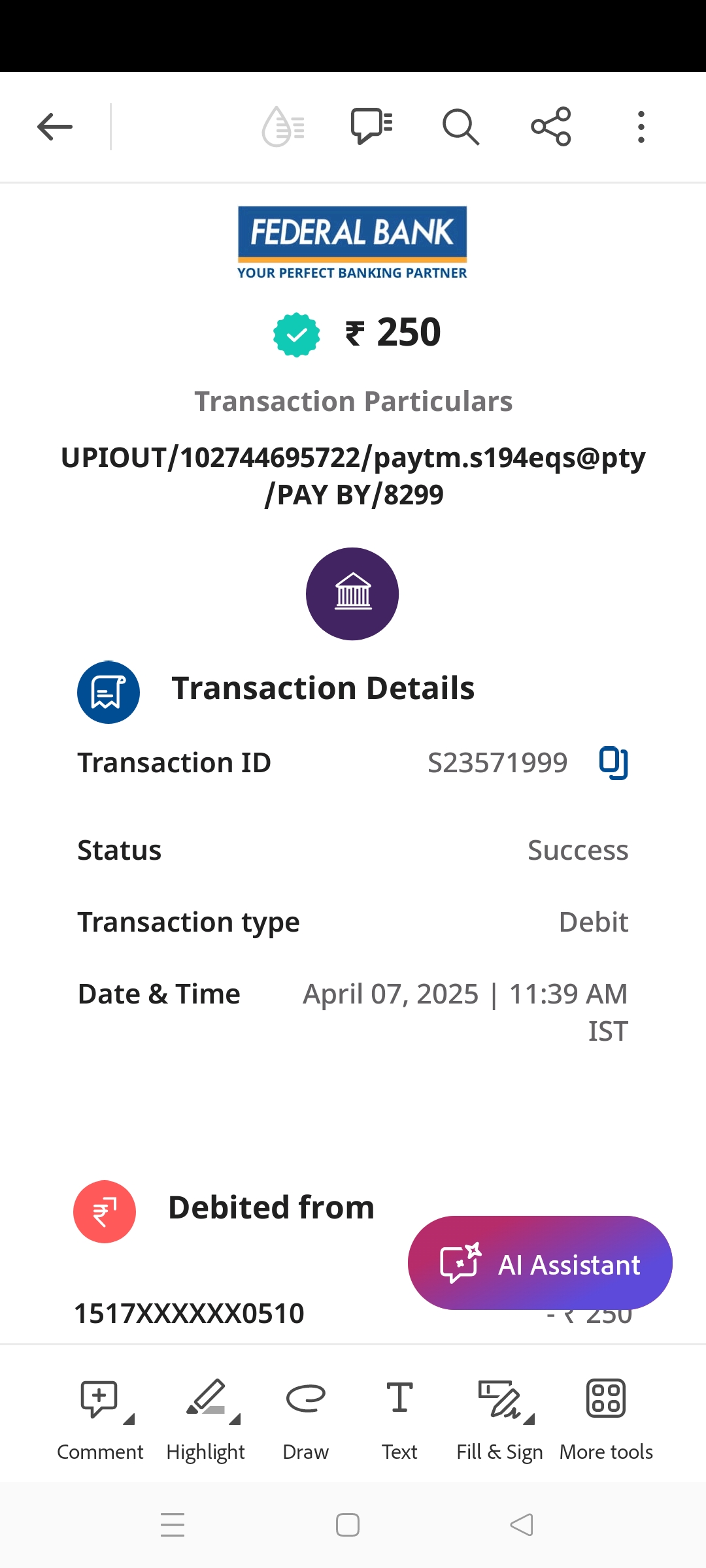Open More tools grid
Image resolution: width=706 pixels, height=1568 pixels.
click(x=606, y=1399)
